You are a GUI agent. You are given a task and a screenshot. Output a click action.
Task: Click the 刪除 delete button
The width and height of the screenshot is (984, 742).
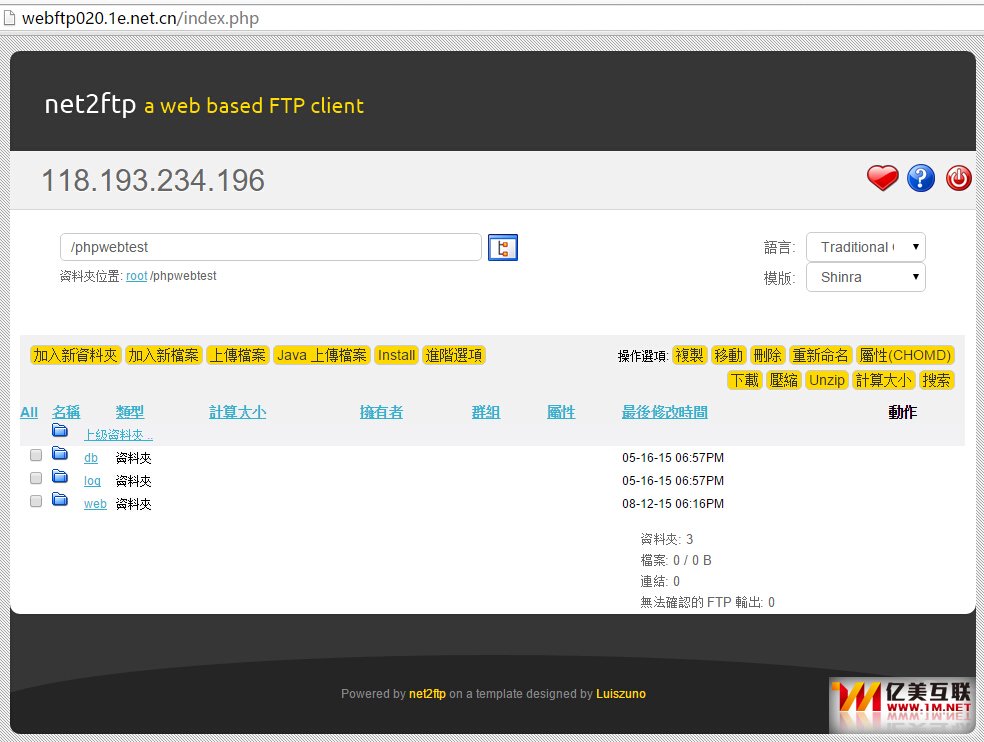coord(767,355)
